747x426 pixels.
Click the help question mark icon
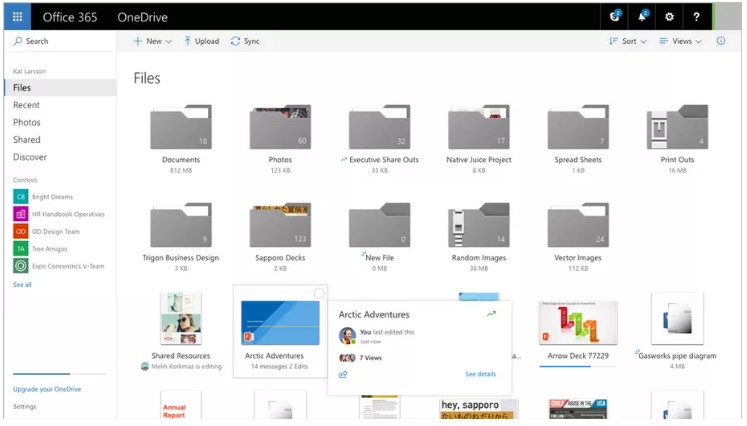[x=696, y=17]
